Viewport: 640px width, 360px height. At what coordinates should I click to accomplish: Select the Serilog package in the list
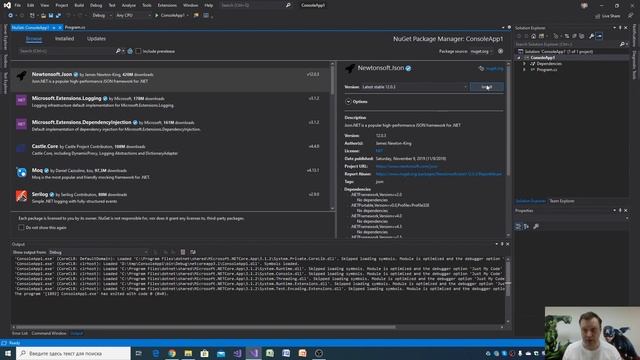point(171,198)
